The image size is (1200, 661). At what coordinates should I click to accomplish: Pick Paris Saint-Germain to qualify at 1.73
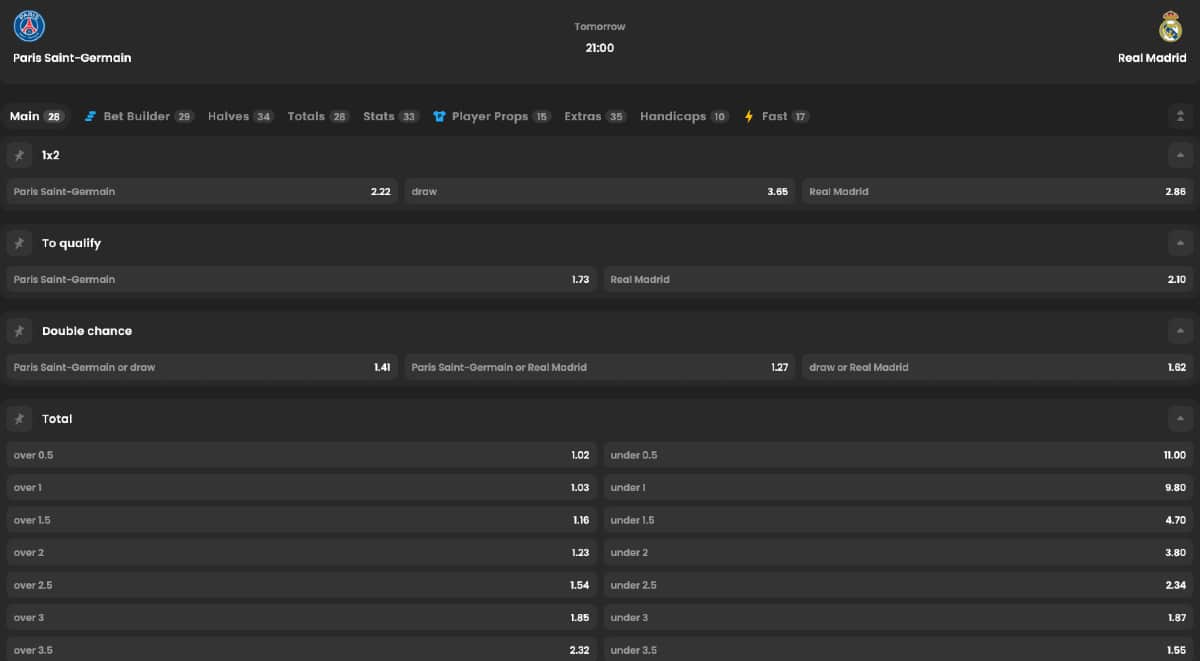click(301, 279)
